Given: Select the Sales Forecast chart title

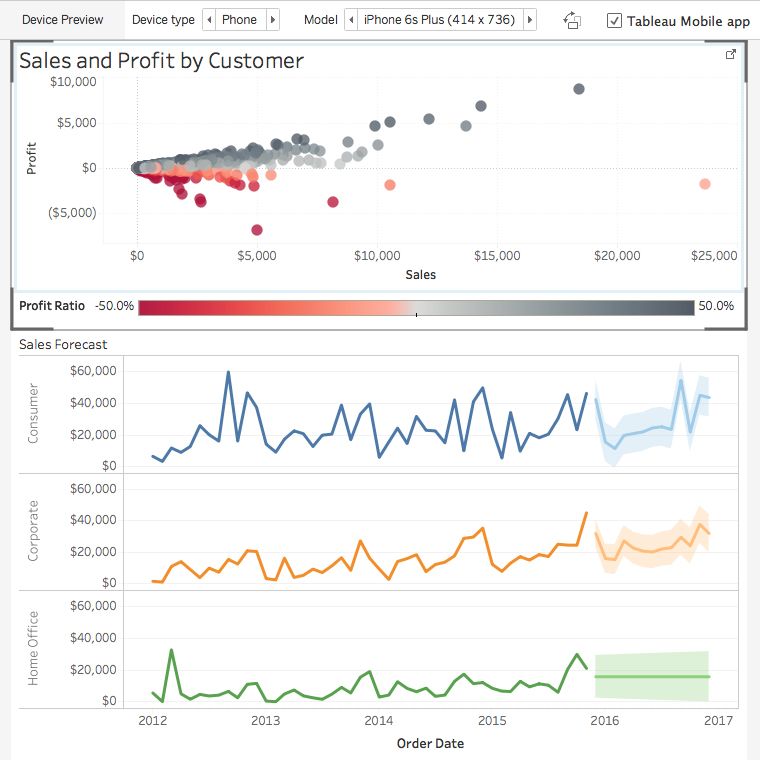Looking at the screenshot, I should pyautogui.click(x=63, y=345).
